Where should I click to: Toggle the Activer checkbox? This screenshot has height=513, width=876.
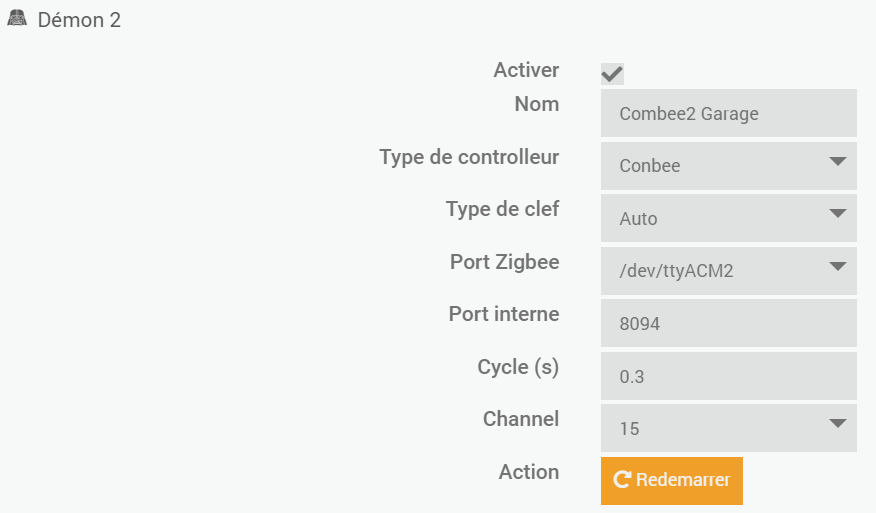tap(612, 74)
